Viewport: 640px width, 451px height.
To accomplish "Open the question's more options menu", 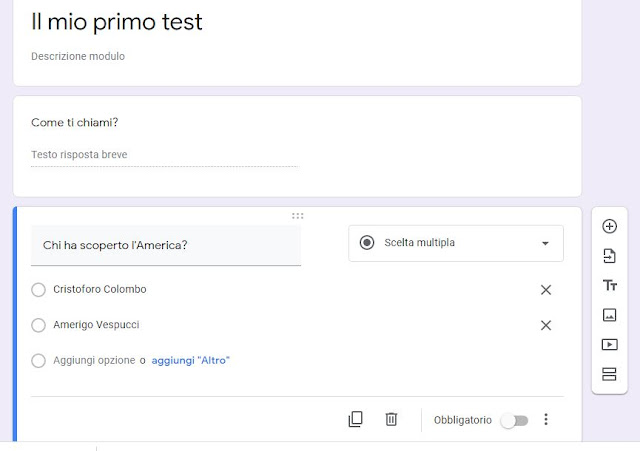I will [546, 420].
